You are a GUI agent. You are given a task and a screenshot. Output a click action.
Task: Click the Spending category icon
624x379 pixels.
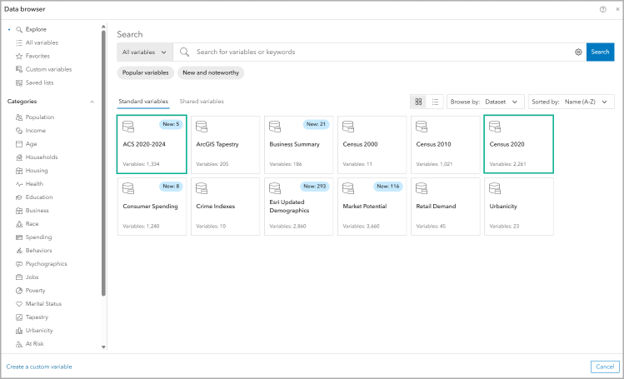[x=19, y=237]
